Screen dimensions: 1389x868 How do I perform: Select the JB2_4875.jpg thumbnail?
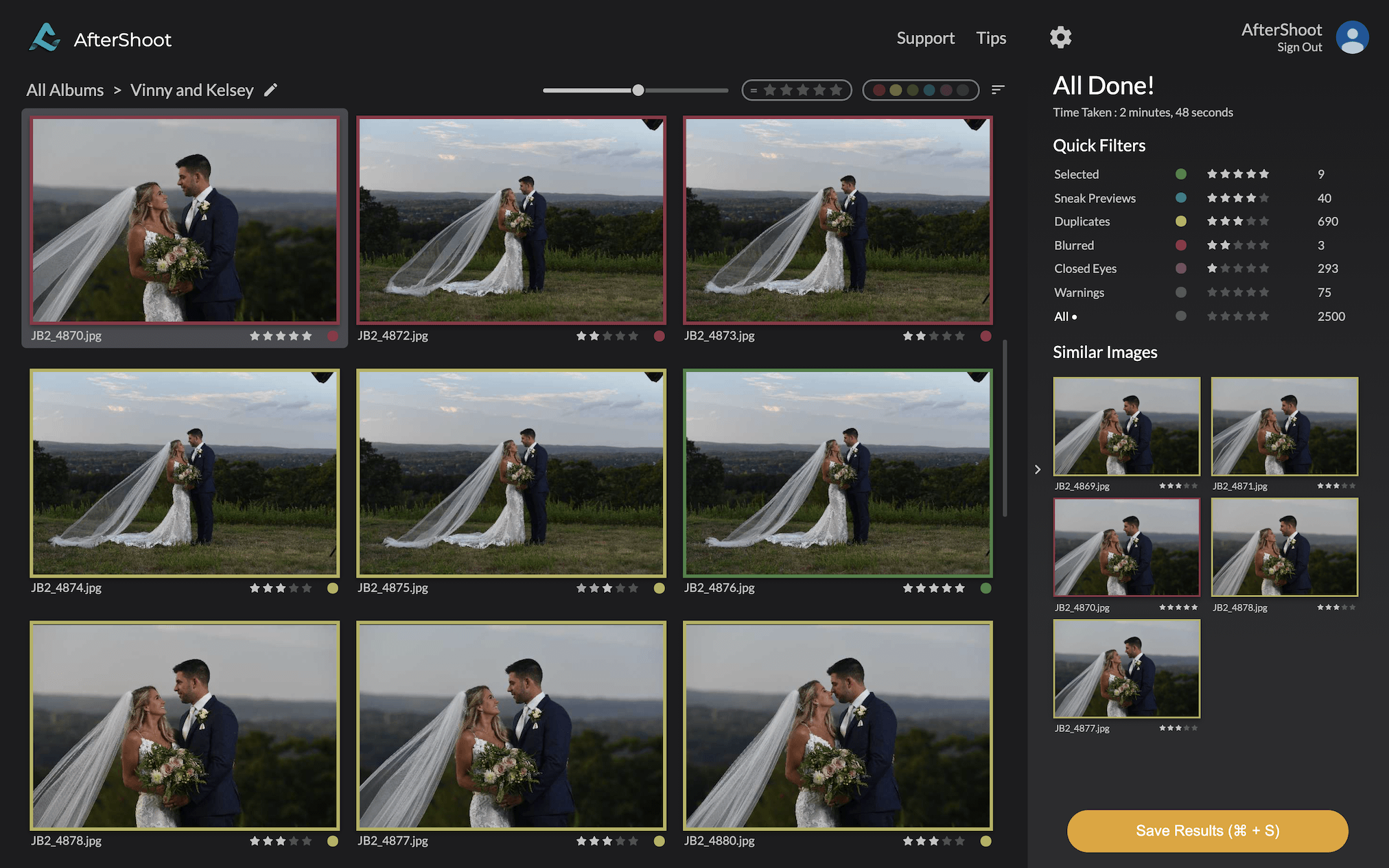click(x=511, y=473)
